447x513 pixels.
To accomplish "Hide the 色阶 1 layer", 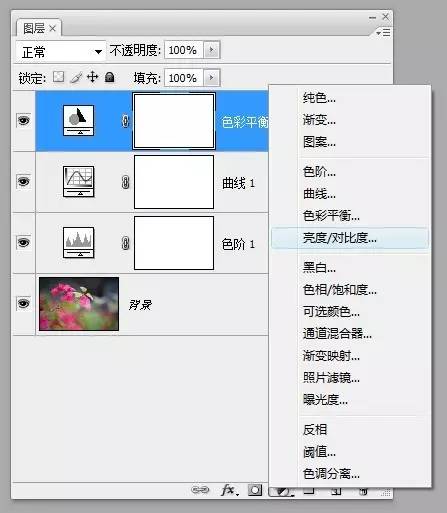I will 23,242.
